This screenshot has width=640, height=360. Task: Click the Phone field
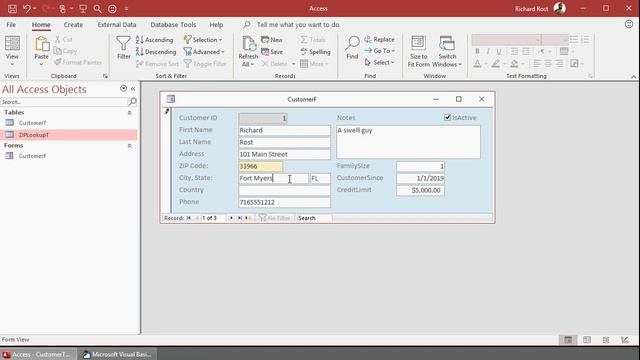(284, 202)
